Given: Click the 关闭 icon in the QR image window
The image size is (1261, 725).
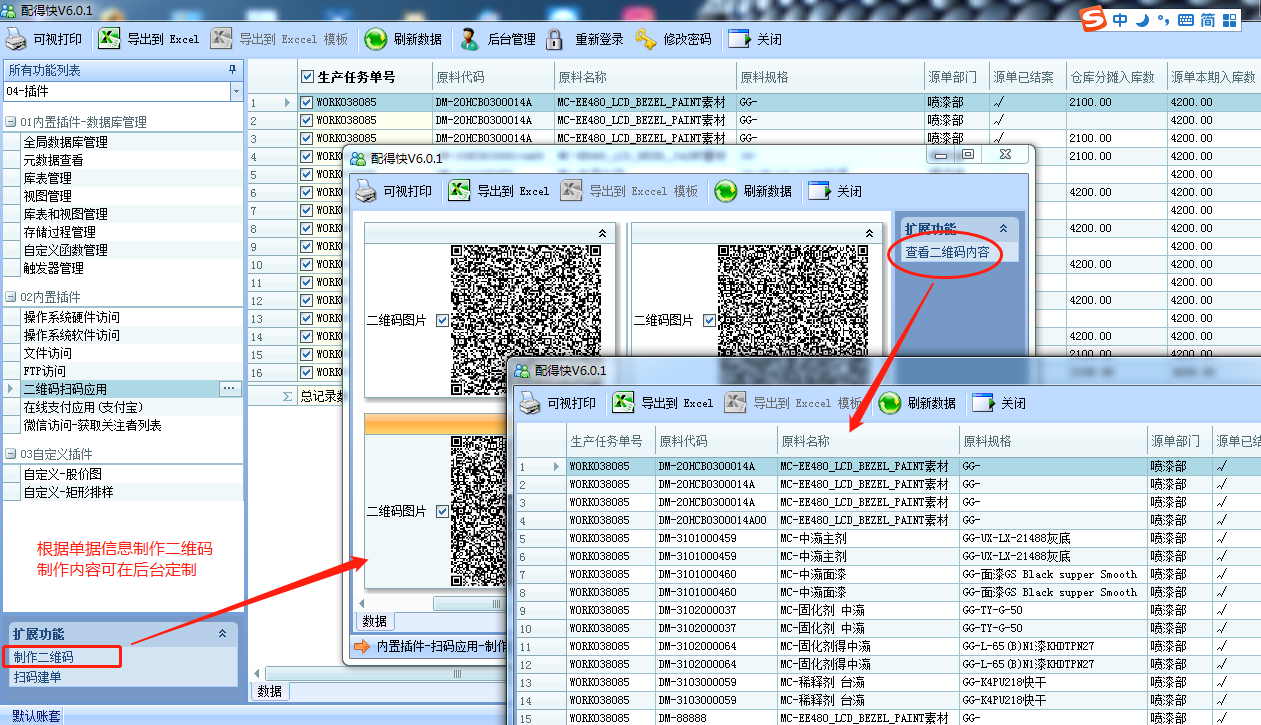Looking at the screenshot, I should pos(819,191).
